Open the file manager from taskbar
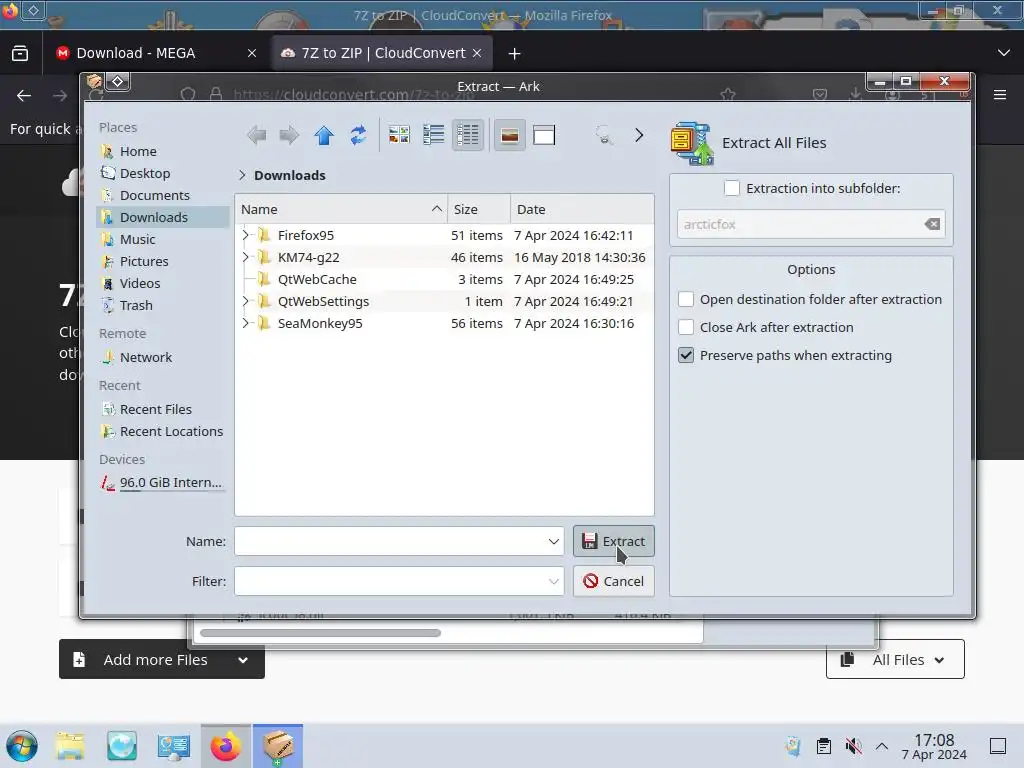The height and width of the screenshot is (768, 1024). click(69, 746)
